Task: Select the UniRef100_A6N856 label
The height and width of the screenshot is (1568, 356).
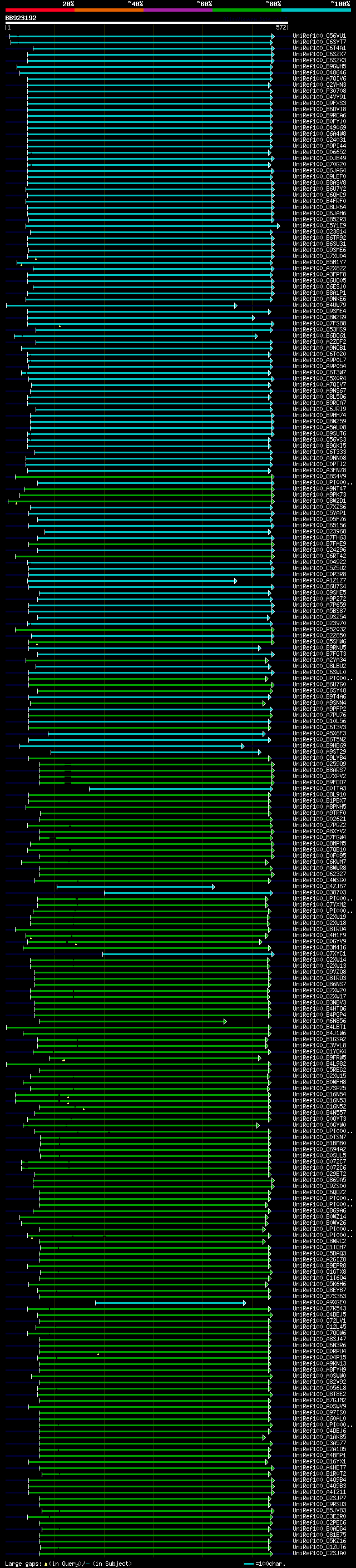Action: tap(319, 1021)
